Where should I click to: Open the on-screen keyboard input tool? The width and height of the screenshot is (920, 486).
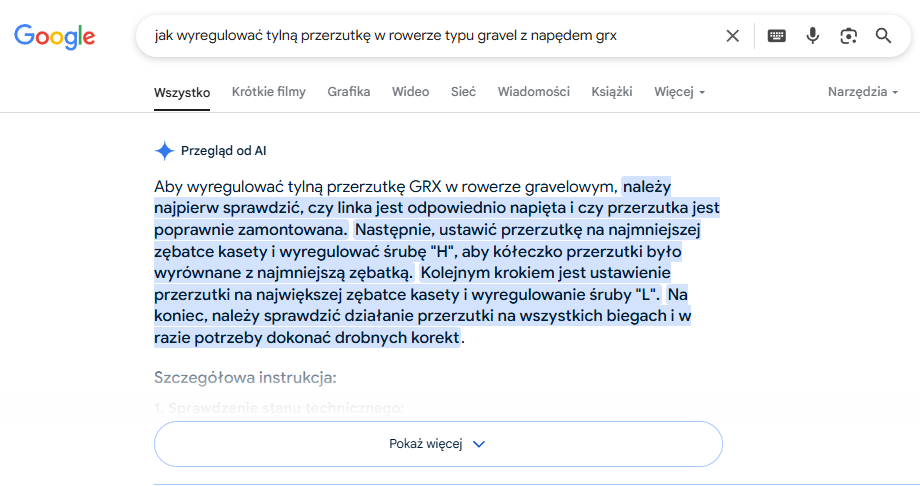tap(776, 36)
